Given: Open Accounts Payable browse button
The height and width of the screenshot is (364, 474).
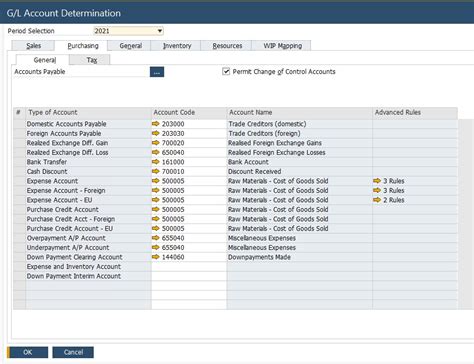Looking at the screenshot, I should (157, 72).
